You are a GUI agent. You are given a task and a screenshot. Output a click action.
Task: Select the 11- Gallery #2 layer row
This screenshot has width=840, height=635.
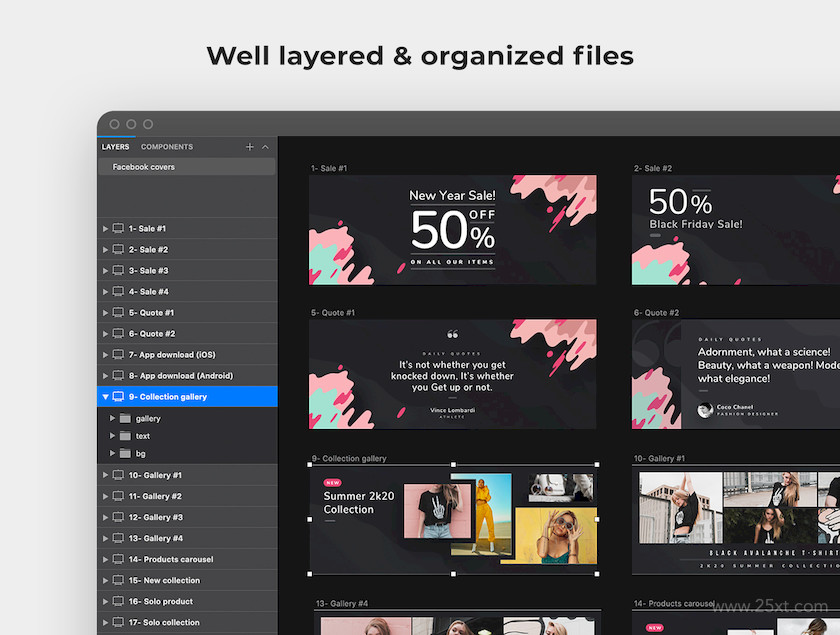click(187, 496)
